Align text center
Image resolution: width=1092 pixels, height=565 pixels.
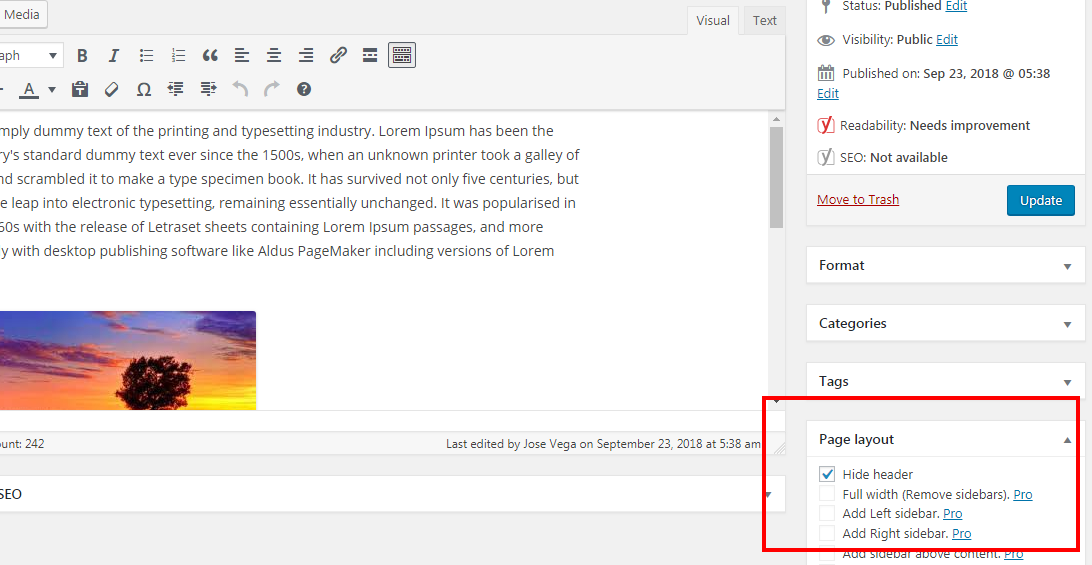coord(274,56)
